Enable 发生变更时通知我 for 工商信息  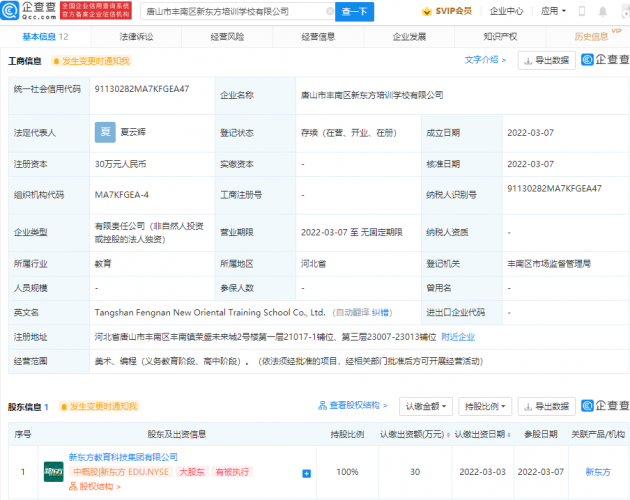[x=91, y=61]
